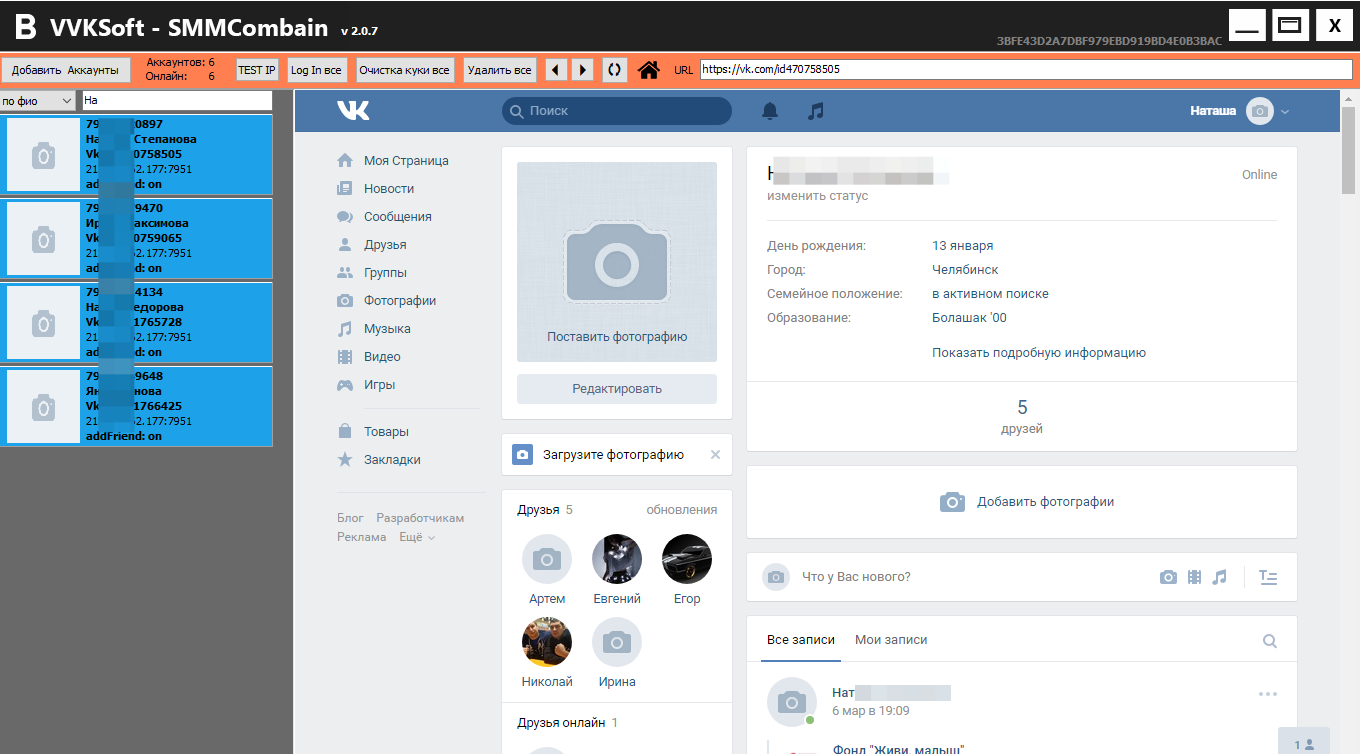Open the Реклама footer link
Viewport: 1360px width, 754px height.
362,537
